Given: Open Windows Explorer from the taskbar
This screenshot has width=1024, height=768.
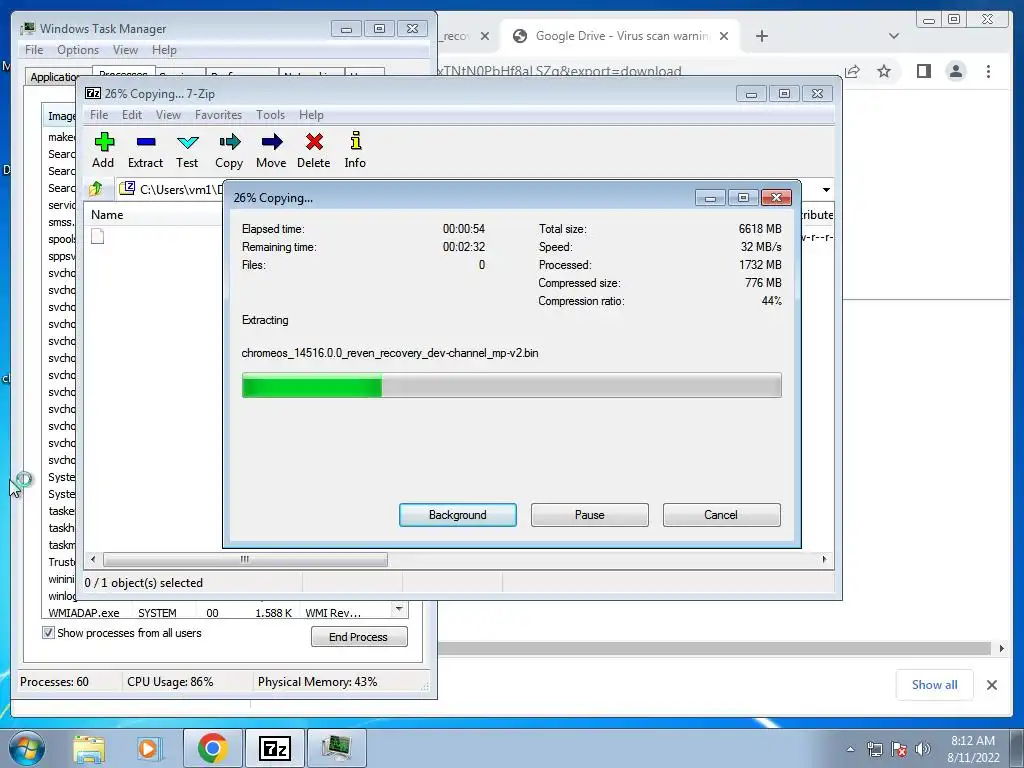Looking at the screenshot, I should [x=89, y=748].
